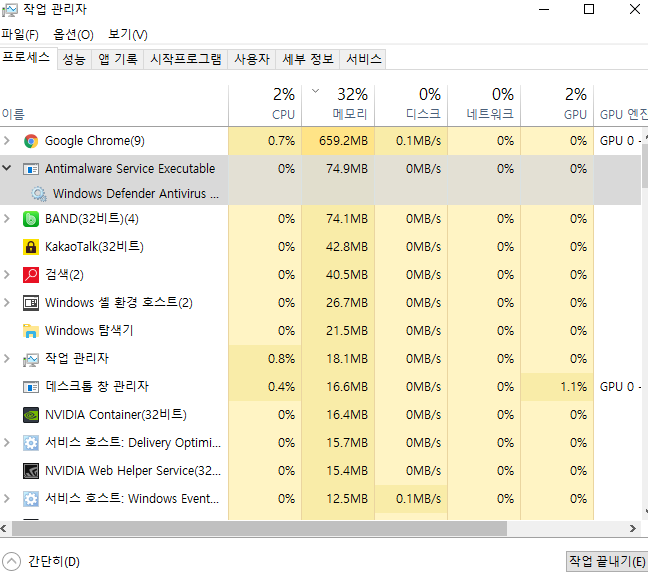Image resolution: width=648 pixels, height=586 pixels.
Task: Click the 간단히 collapse arrow icon
Action: (x=11, y=562)
